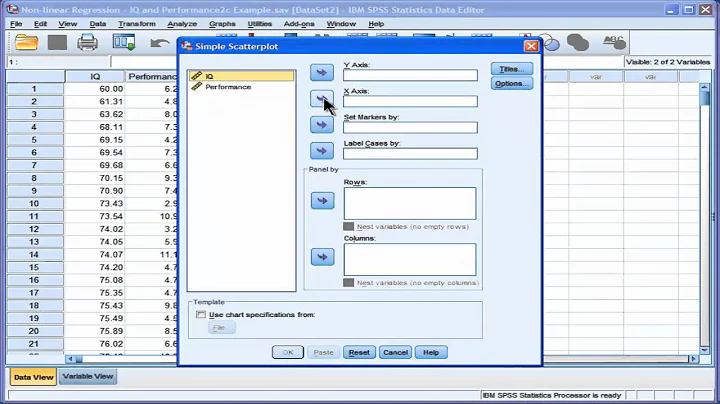Click IQ cell with value 68.11
Image resolution: width=720 pixels, height=404 pixels.
pos(95,127)
